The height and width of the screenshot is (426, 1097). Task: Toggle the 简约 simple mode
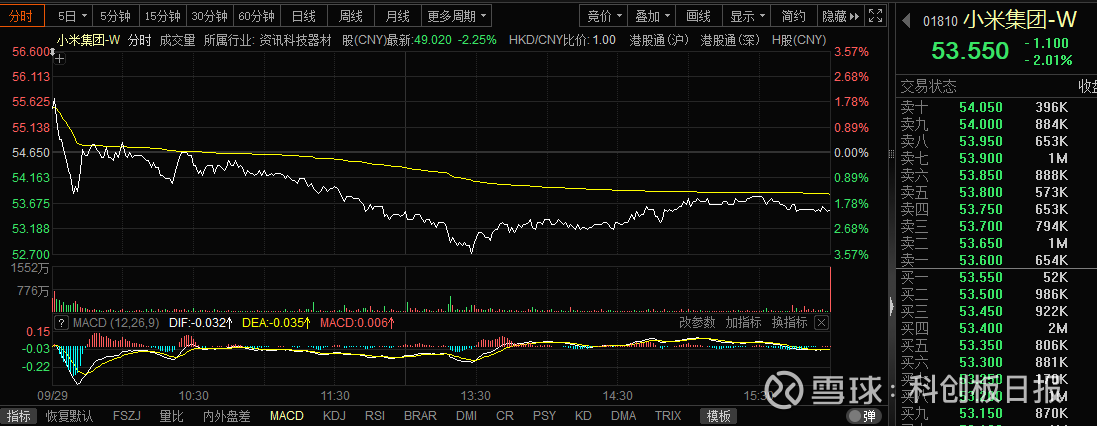tap(793, 15)
